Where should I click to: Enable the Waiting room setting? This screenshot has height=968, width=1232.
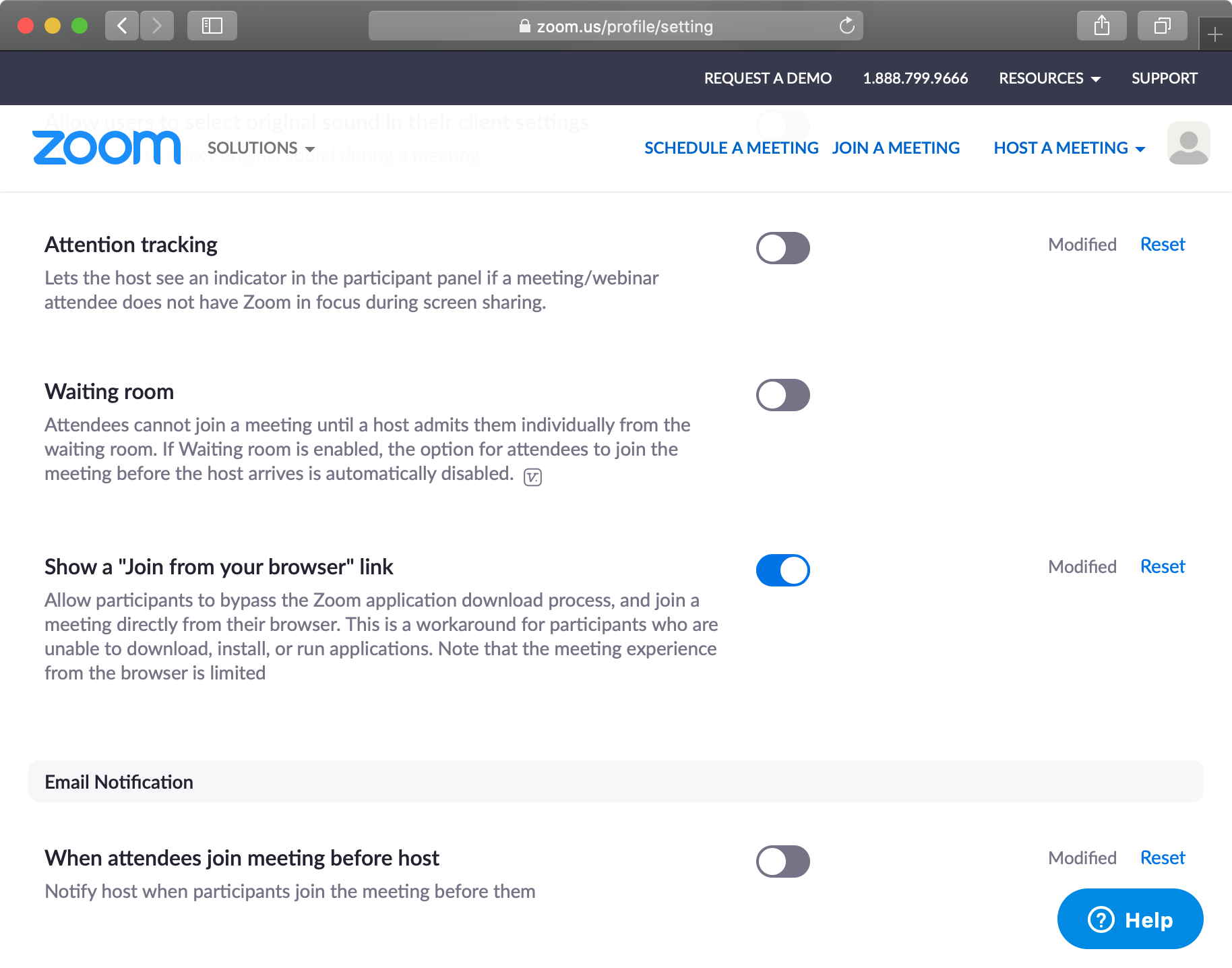click(782, 395)
